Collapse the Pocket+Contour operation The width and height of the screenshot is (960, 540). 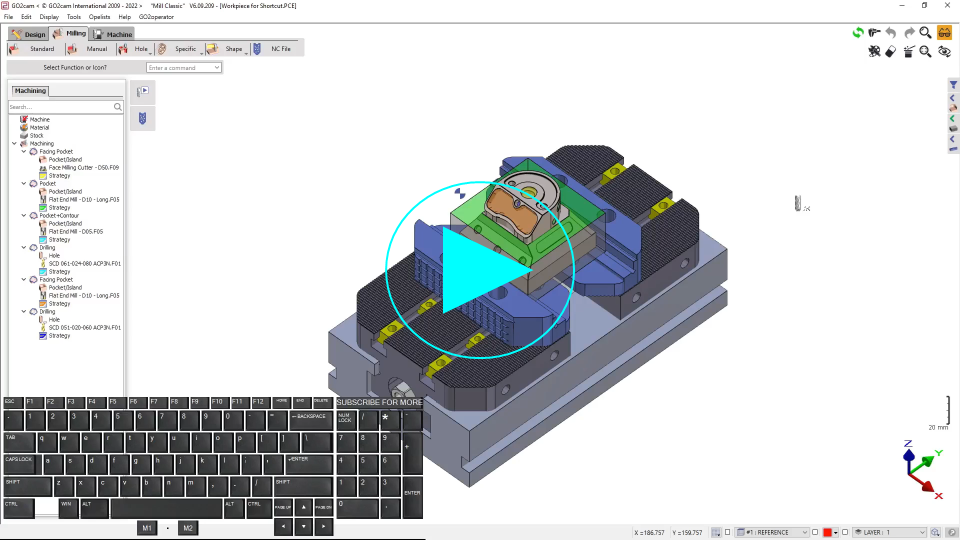click(x=24, y=216)
